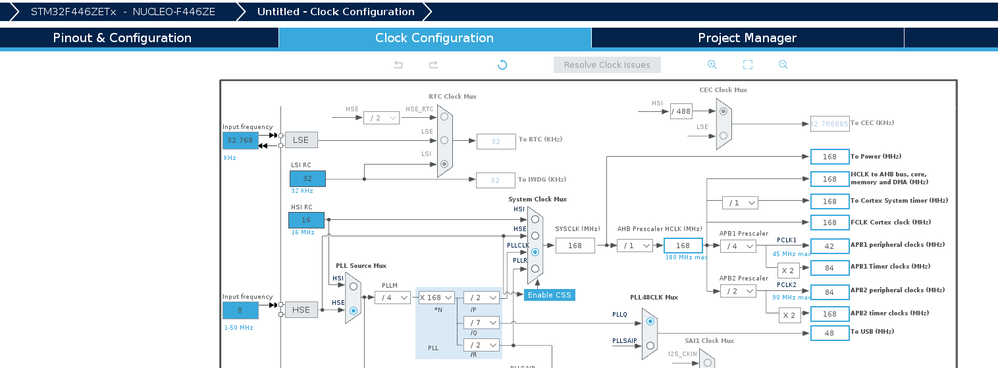Image resolution: width=998 pixels, height=368 pixels.
Task: Click the LSI RC 32 value box
Action: click(x=307, y=179)
